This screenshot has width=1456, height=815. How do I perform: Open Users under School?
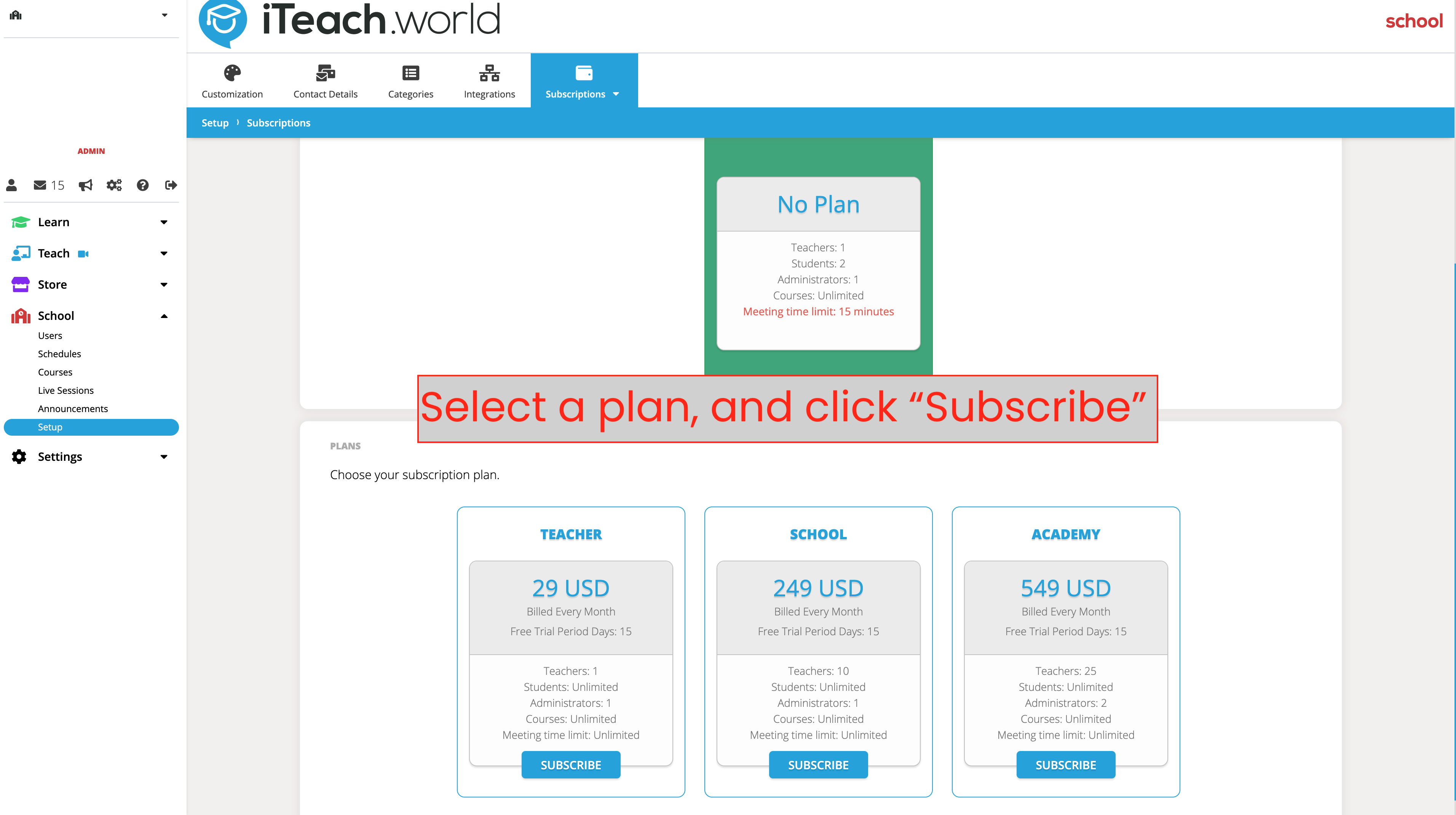point(50,335)
